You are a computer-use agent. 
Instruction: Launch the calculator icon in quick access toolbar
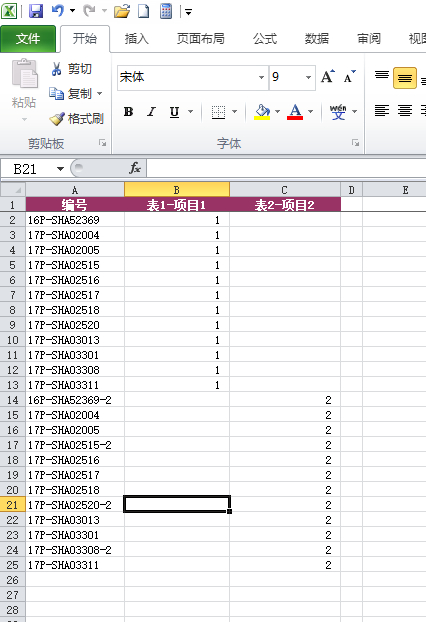(x=166, y=11)
